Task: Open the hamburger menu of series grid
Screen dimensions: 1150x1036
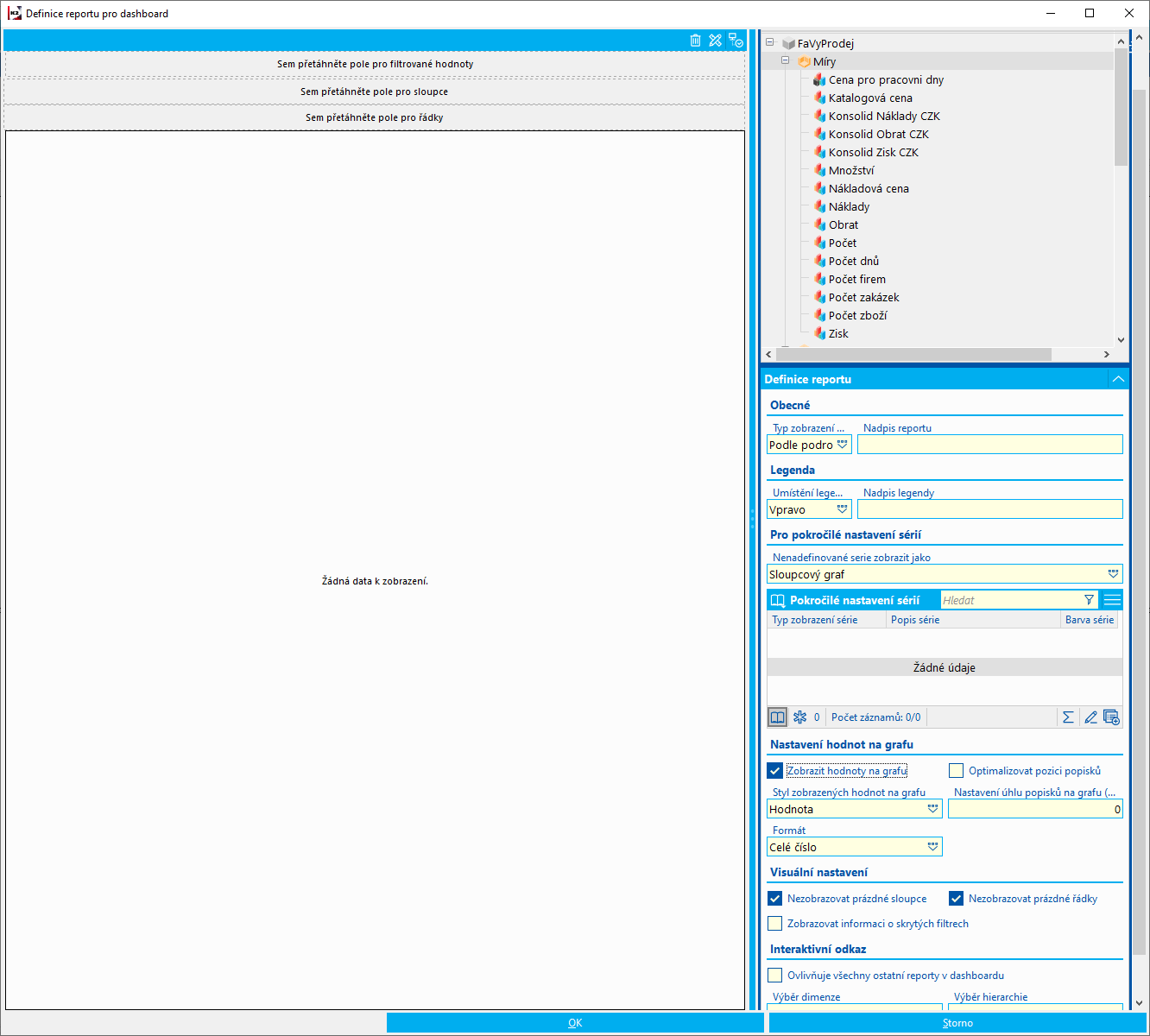Action: click(x=1113, y=600)
